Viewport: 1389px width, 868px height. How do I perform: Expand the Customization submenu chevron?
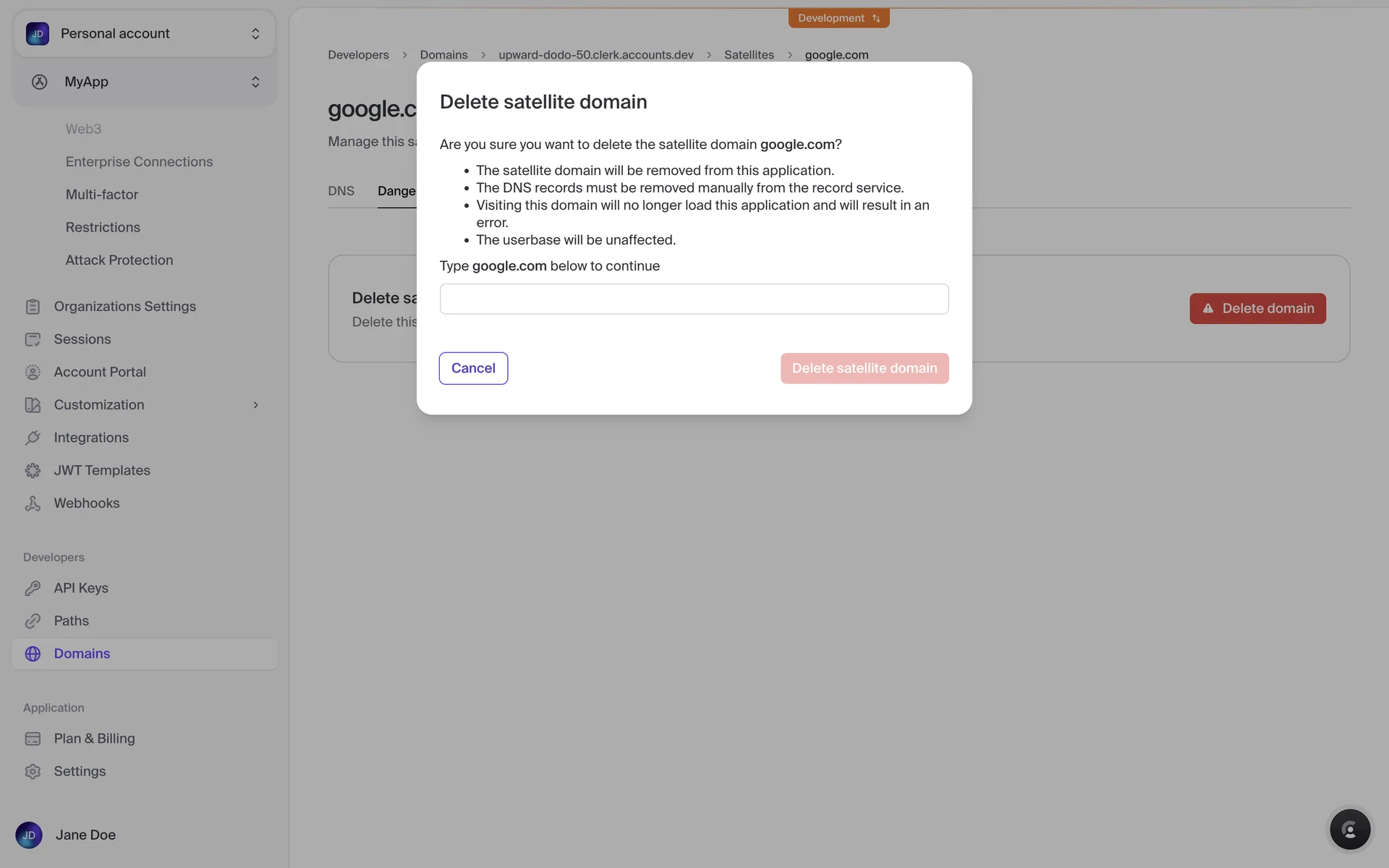pyautogui.click(x=255, y=405)
